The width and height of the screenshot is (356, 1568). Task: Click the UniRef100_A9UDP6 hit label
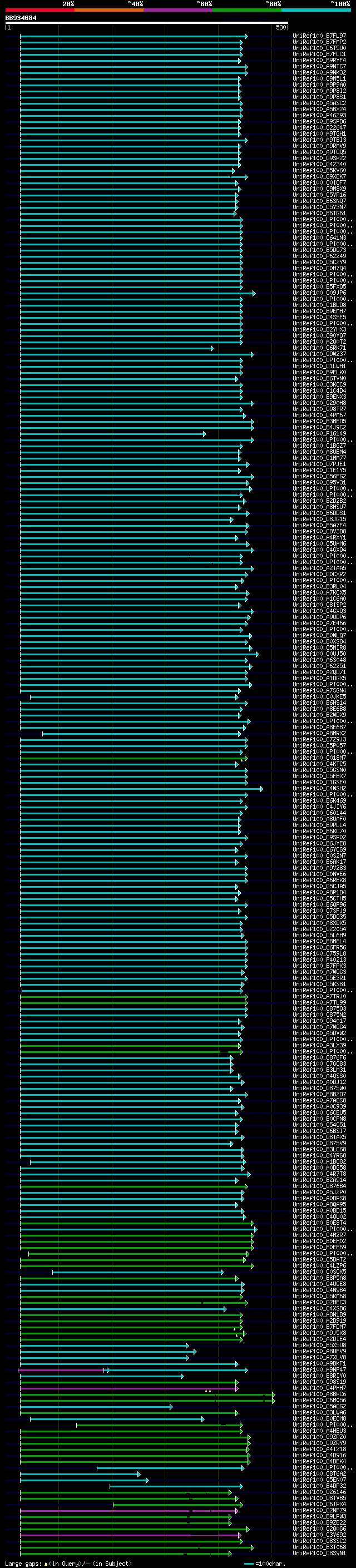click(x=319, y=617)
